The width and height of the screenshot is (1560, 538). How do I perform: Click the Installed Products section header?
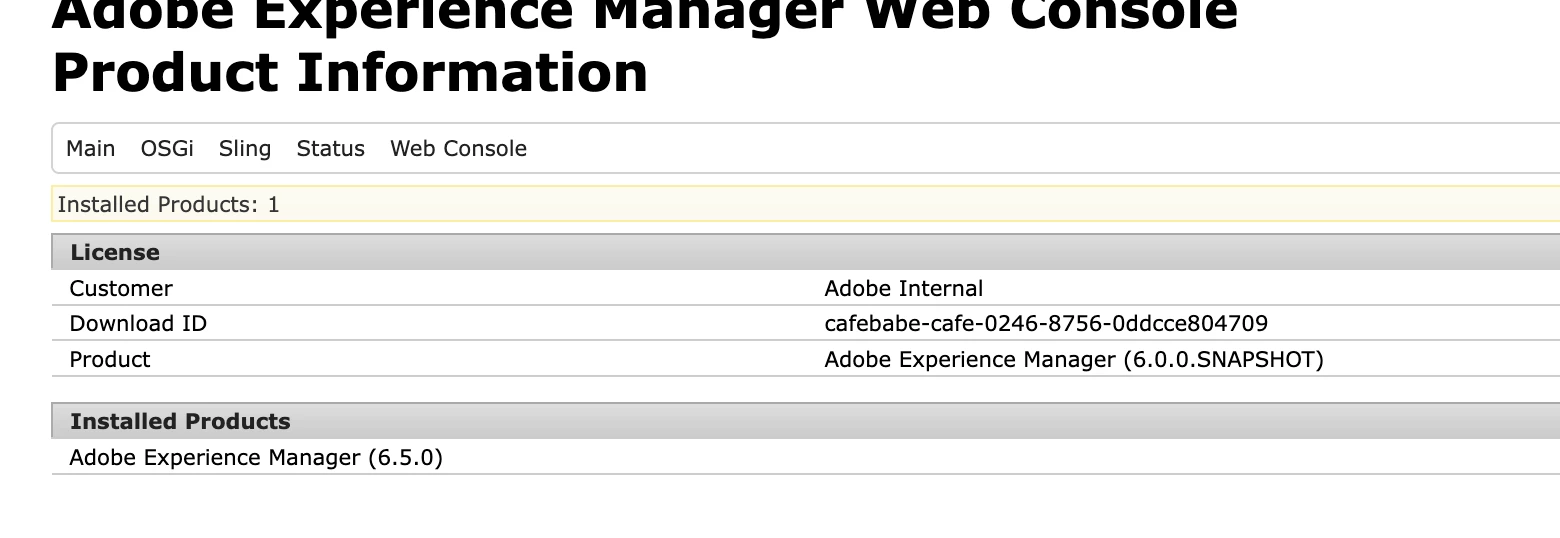tap(805, 421)
